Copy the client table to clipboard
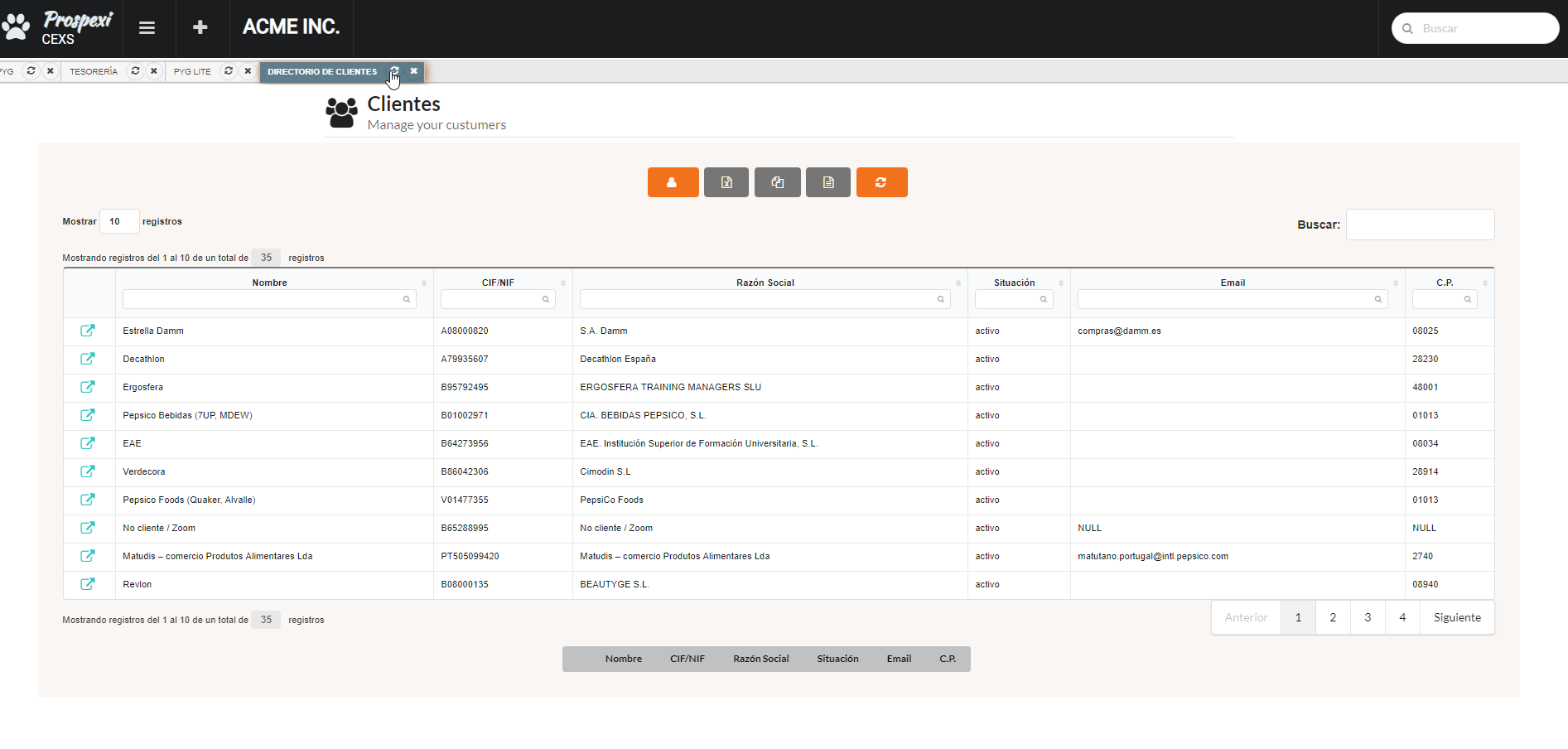 (778, 182)
